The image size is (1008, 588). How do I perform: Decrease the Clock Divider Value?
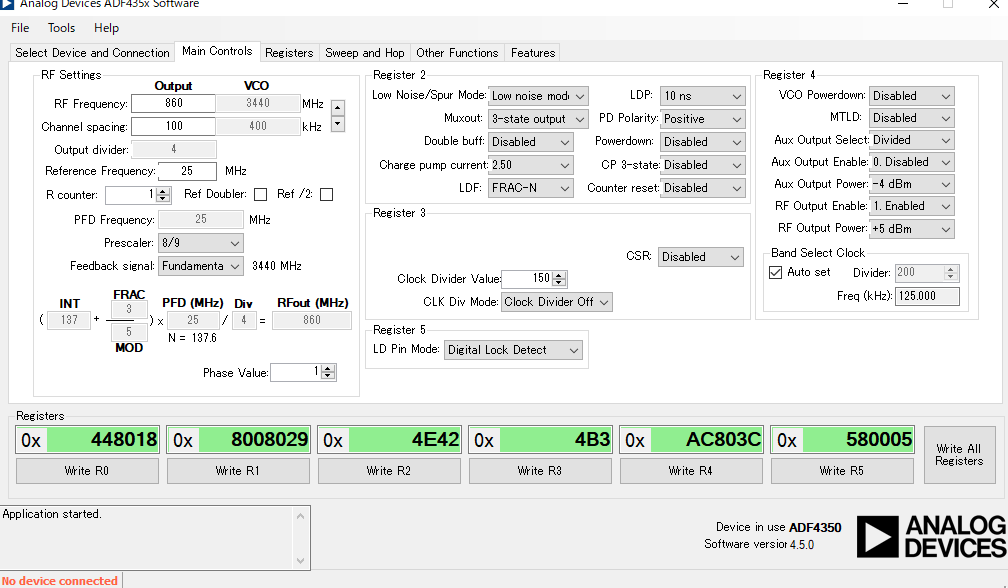point(559,283)
